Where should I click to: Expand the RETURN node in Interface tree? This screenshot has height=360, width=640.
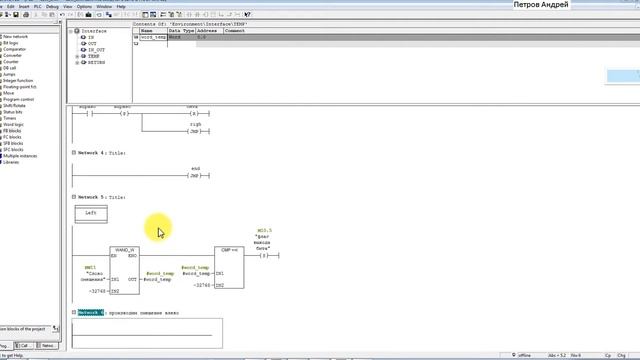click(x=77, y=63)
